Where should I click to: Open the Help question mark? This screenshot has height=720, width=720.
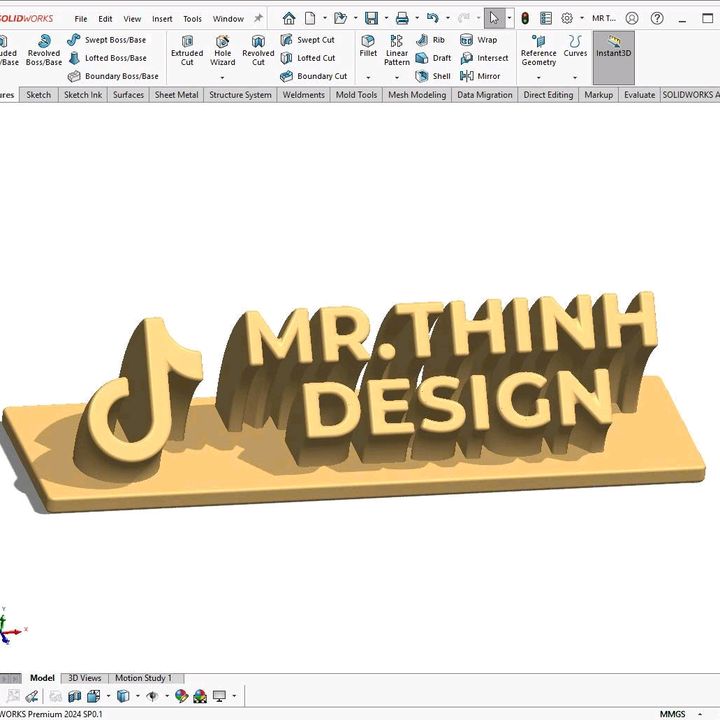click(657, 18)
